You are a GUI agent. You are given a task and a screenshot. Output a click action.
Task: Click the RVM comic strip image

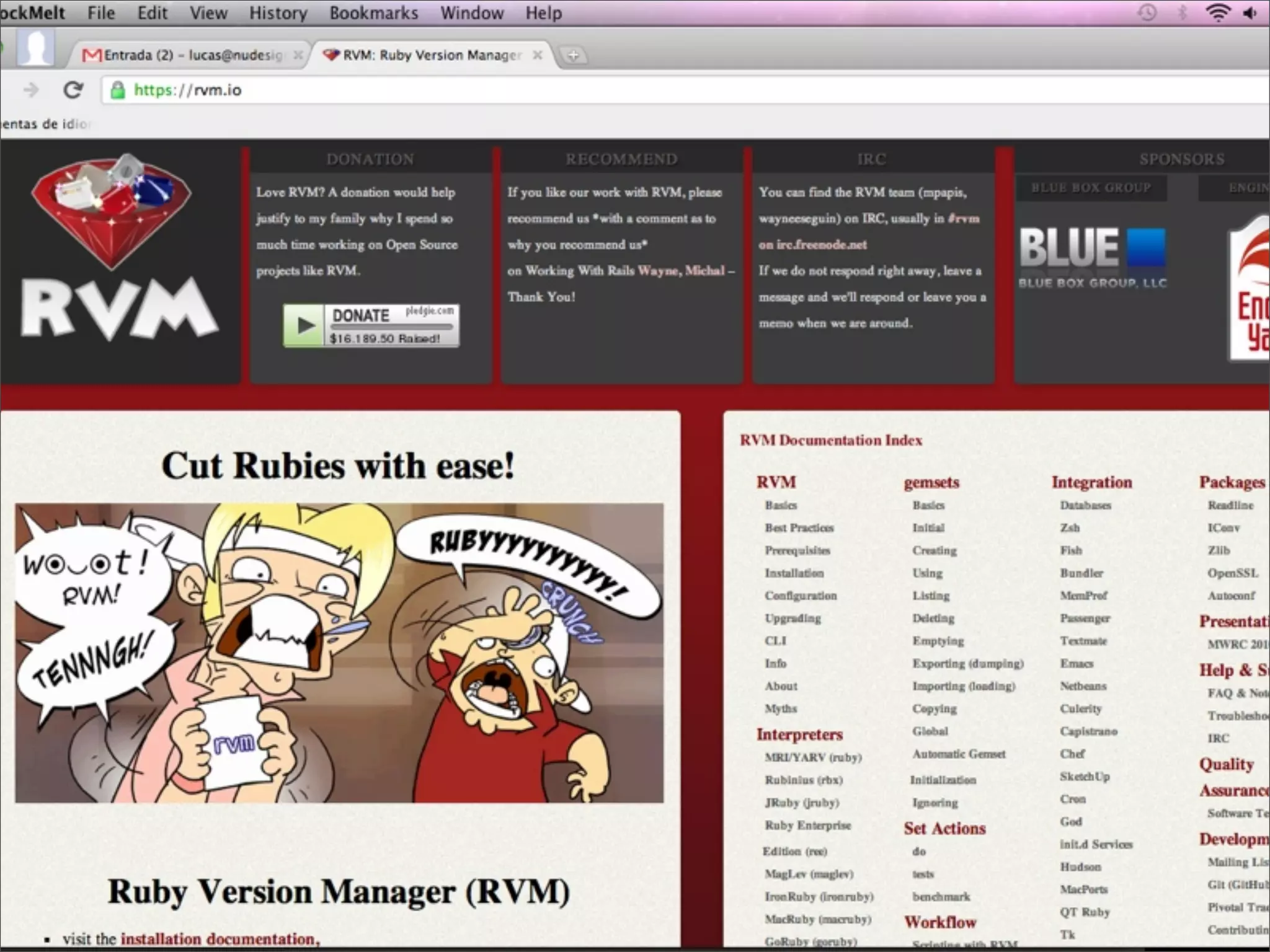click(x=339, y=653)
